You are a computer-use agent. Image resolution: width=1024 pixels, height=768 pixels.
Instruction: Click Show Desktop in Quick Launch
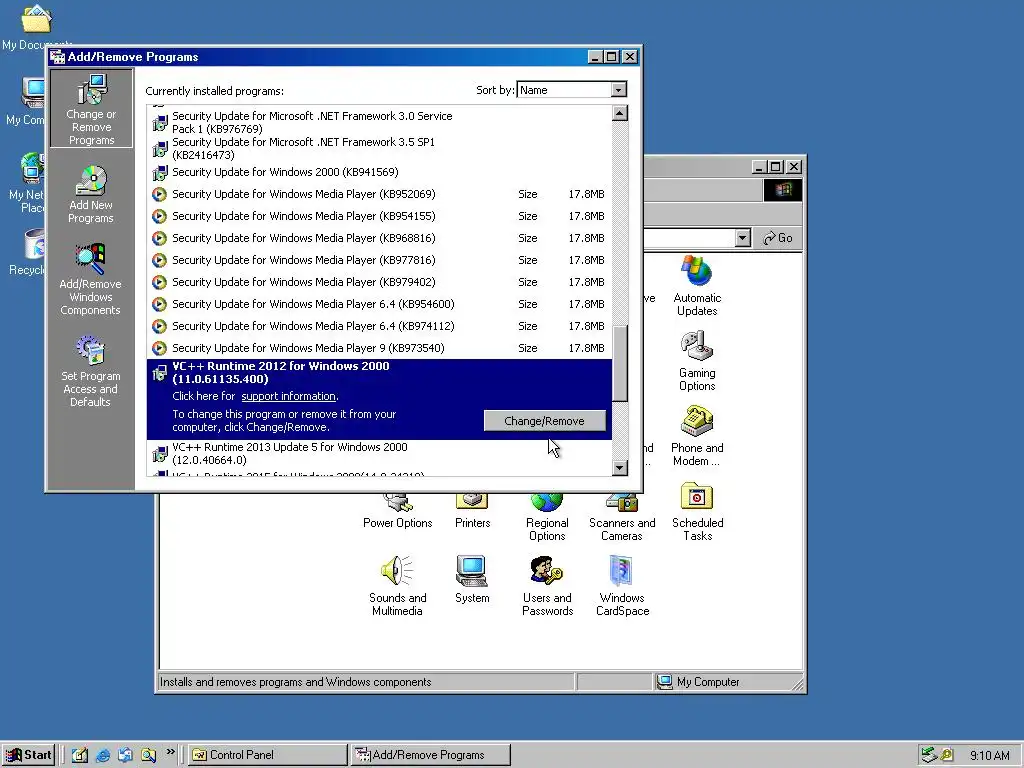[80, 755]
